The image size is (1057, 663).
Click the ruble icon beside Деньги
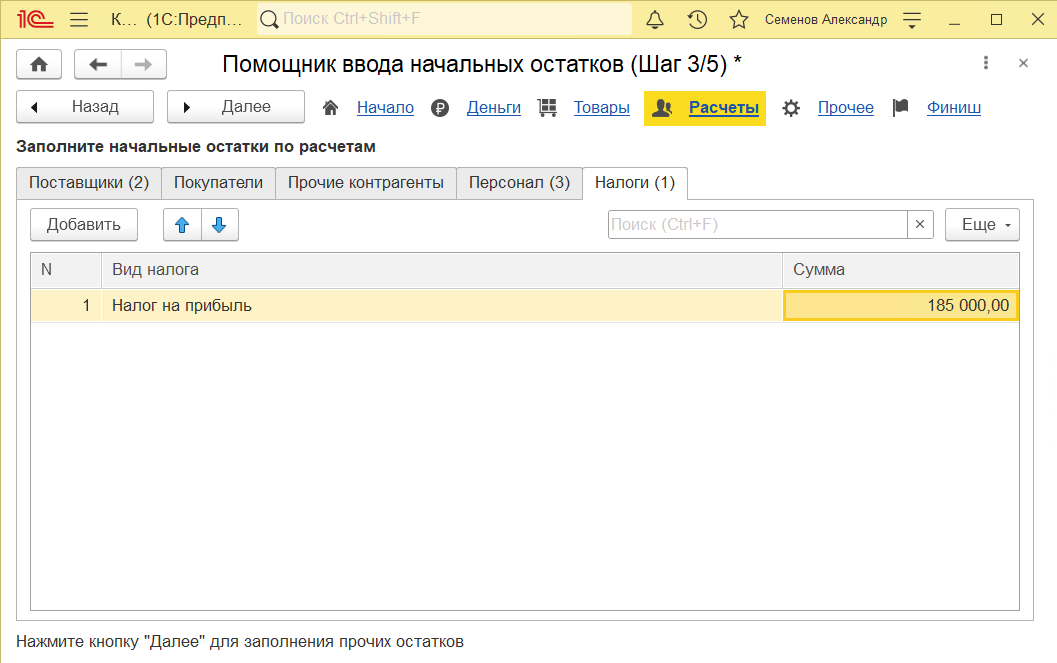[x=440, y=108]
